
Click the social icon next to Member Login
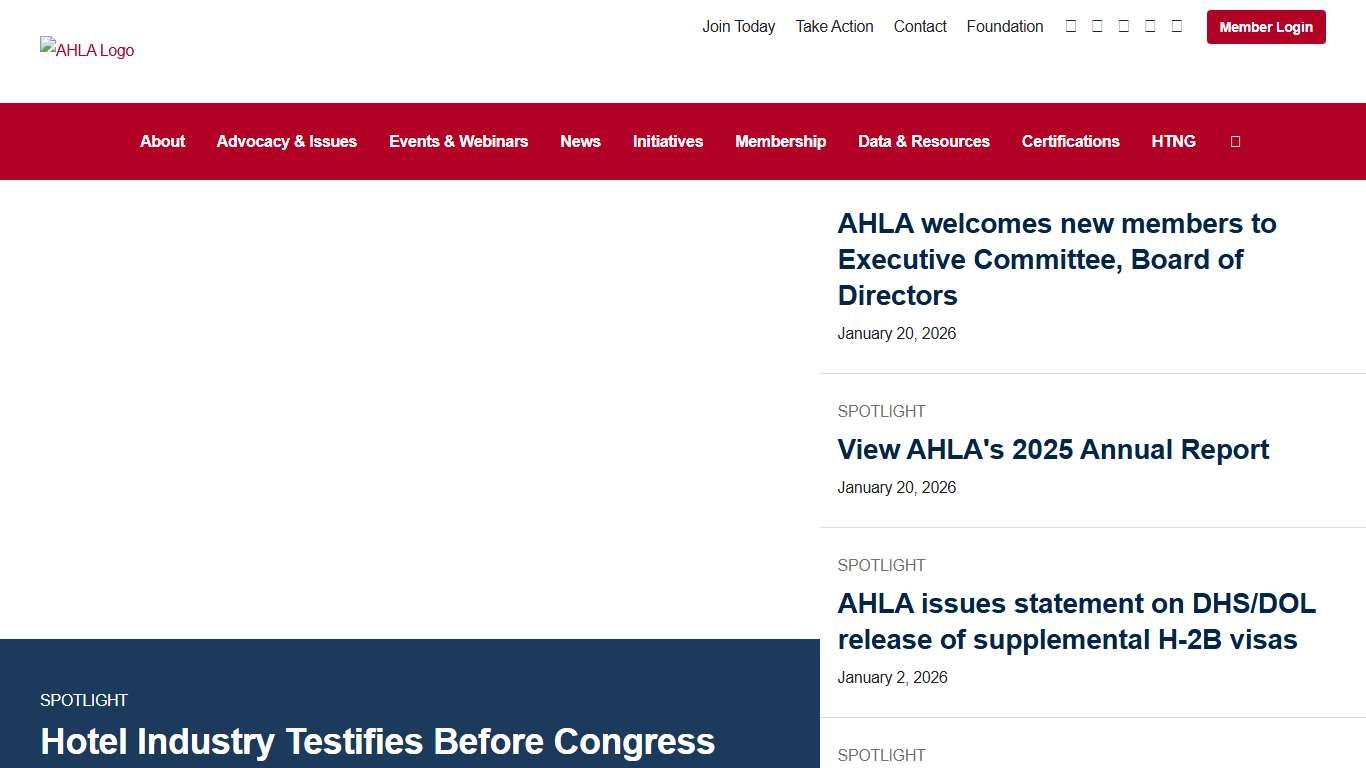pos(1177,26)
